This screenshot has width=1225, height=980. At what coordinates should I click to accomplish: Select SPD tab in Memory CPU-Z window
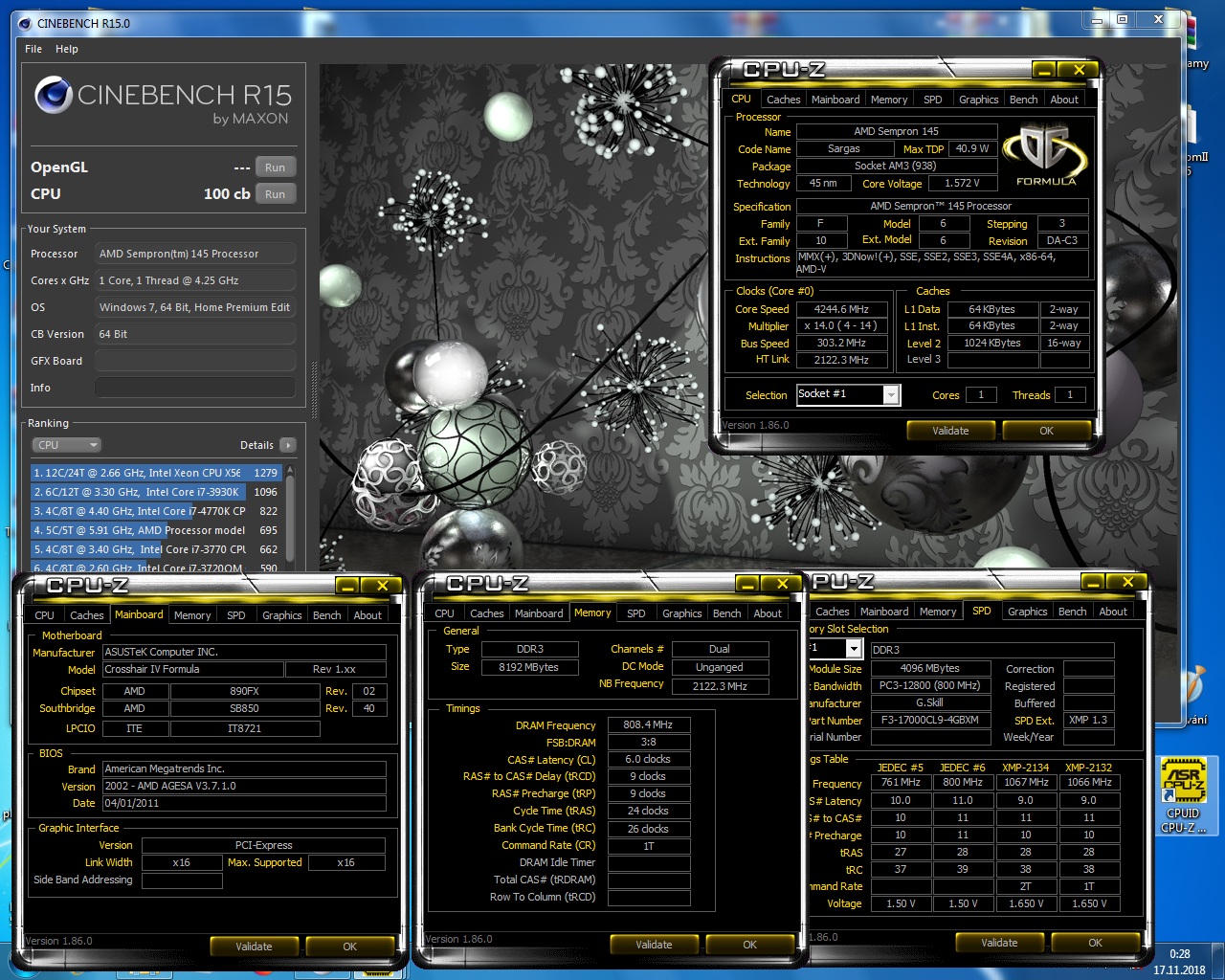tap(636, 613)
